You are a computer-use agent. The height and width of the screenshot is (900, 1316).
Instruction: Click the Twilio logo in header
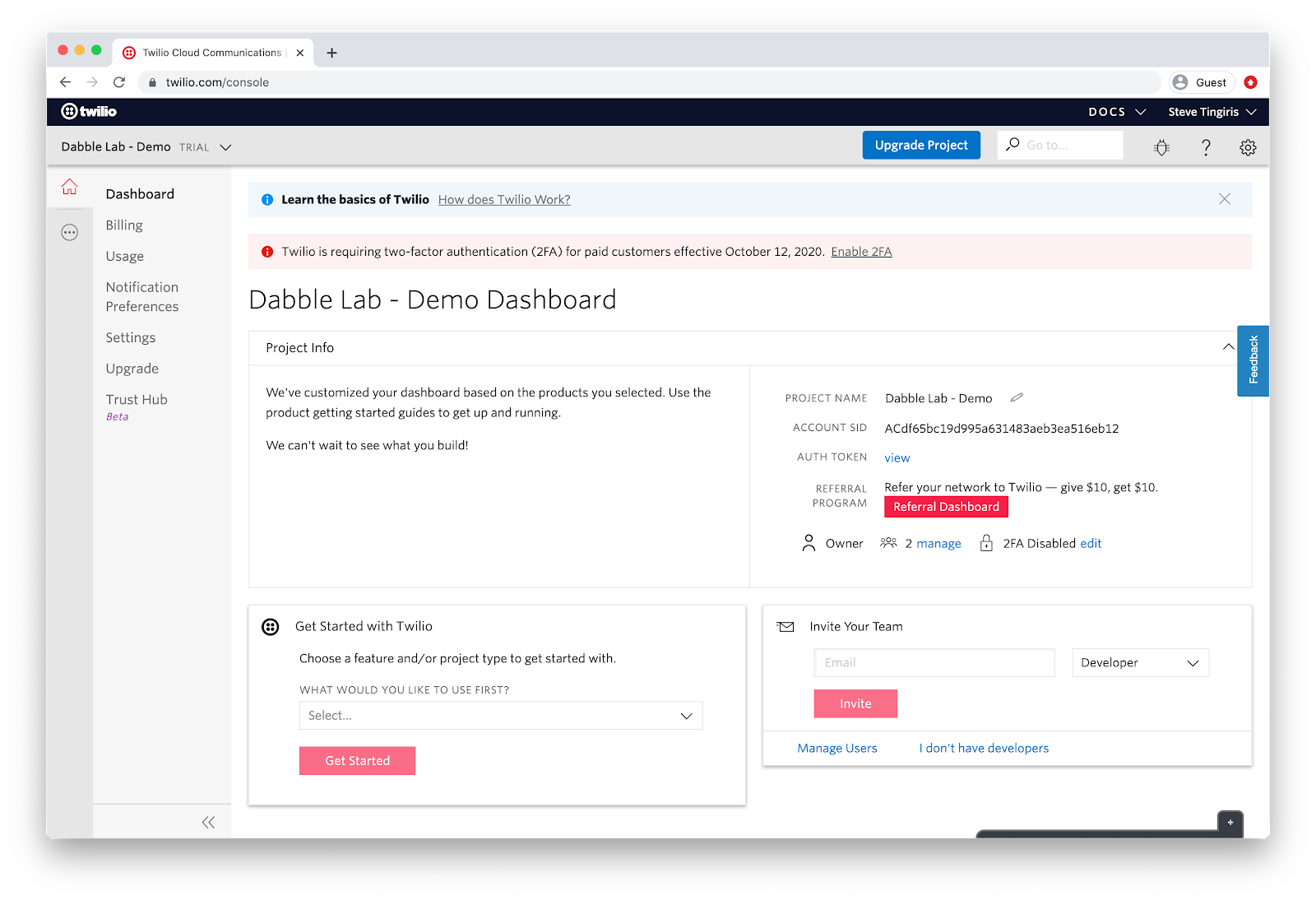point(89,111)
